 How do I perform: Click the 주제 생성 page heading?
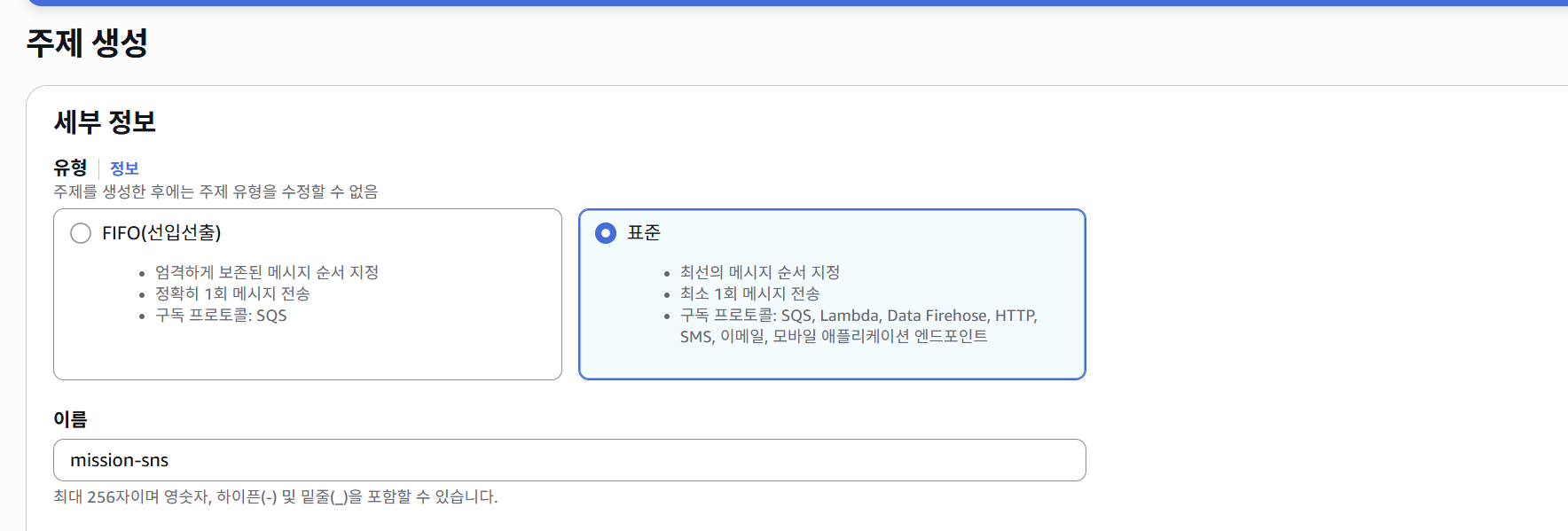click(x=87, y=43)
